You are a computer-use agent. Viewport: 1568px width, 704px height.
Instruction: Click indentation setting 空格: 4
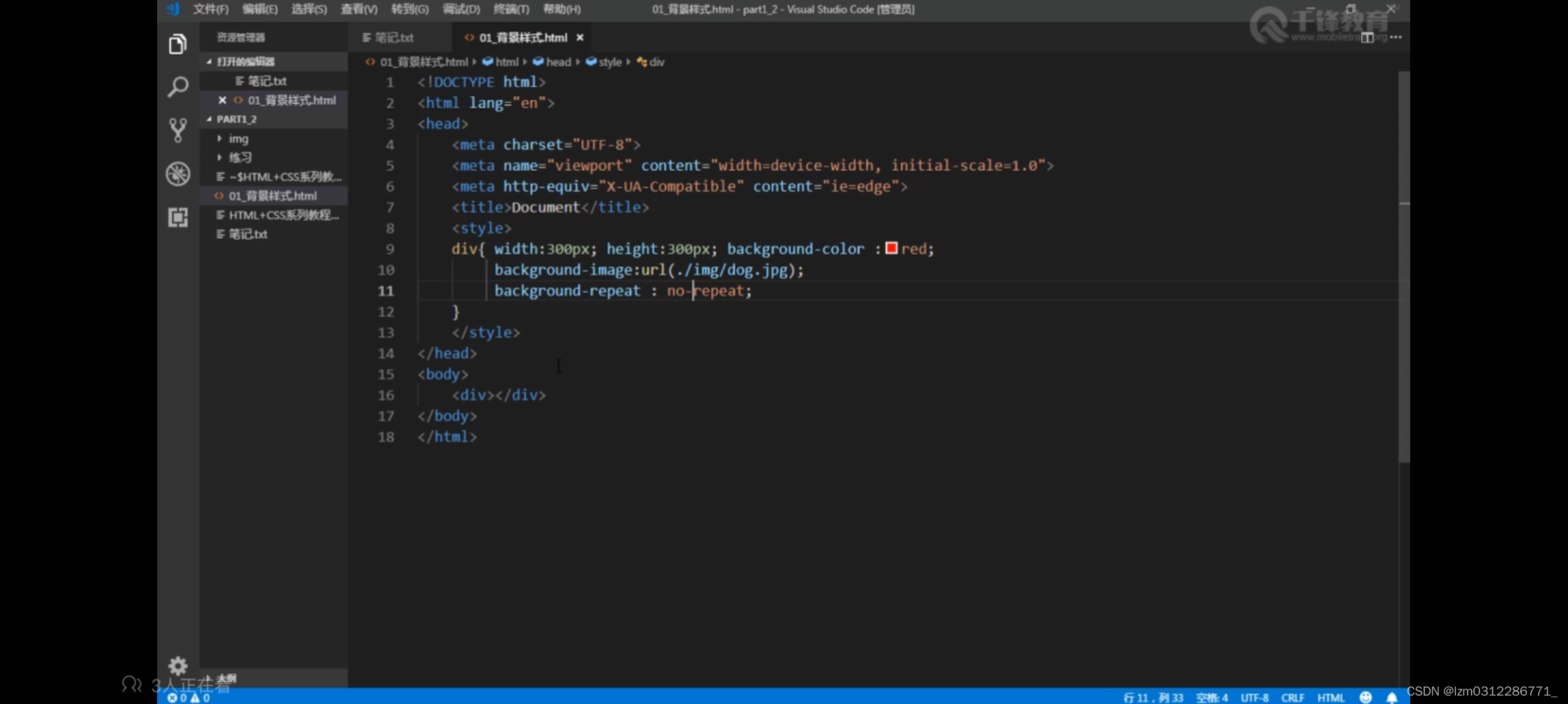1212,697
